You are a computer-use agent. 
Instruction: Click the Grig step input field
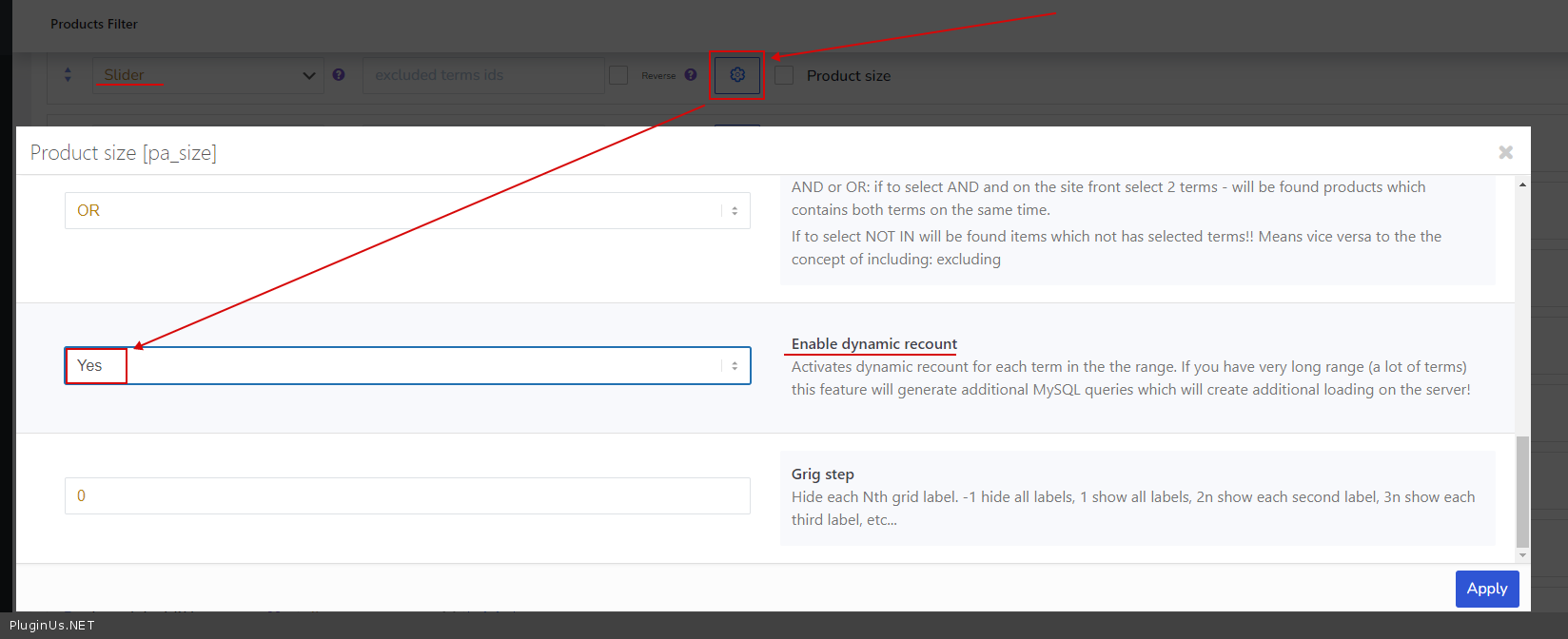point(407,496)
